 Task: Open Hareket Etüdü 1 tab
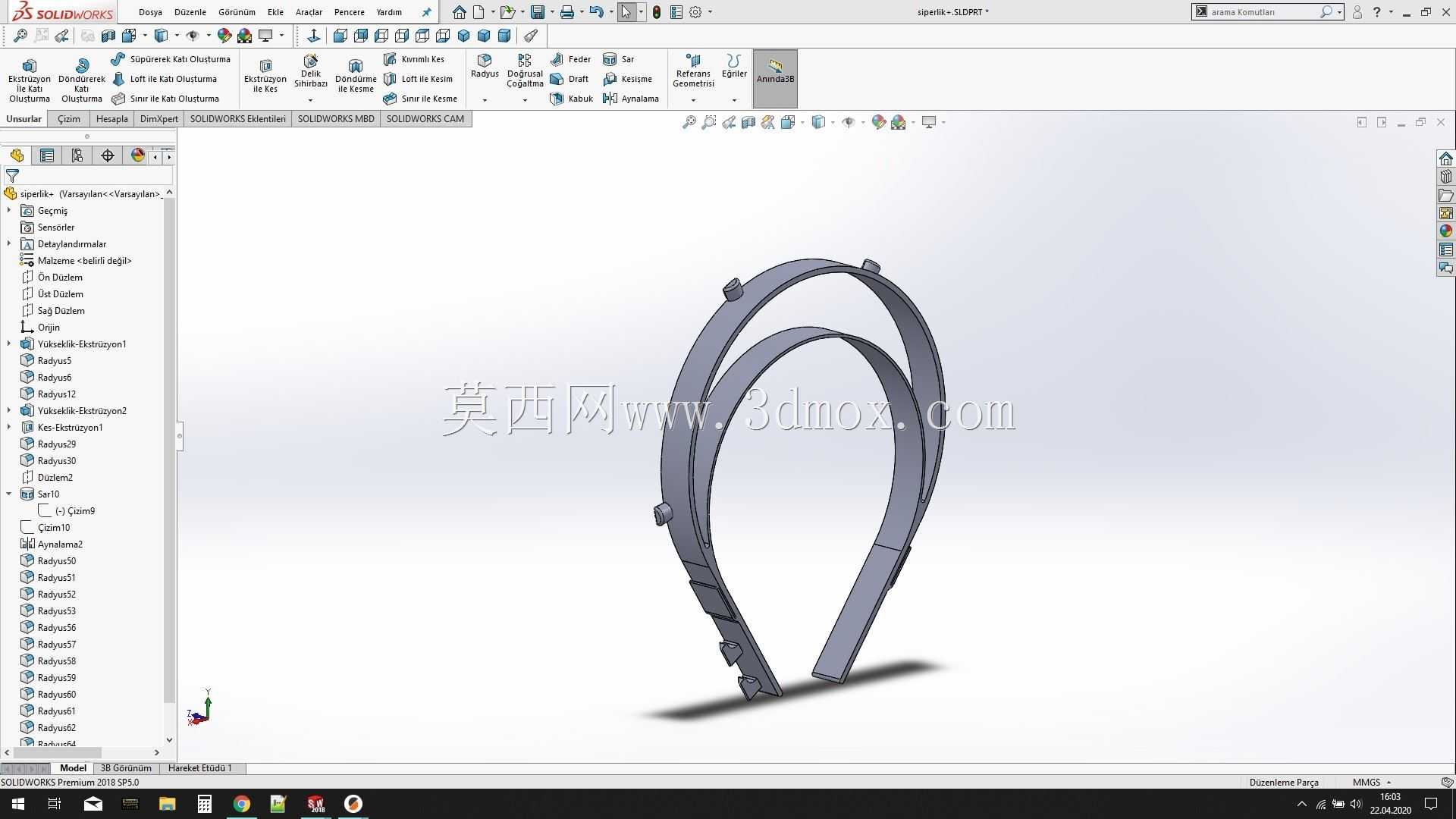pyautogui.click(x=200, y=768)
